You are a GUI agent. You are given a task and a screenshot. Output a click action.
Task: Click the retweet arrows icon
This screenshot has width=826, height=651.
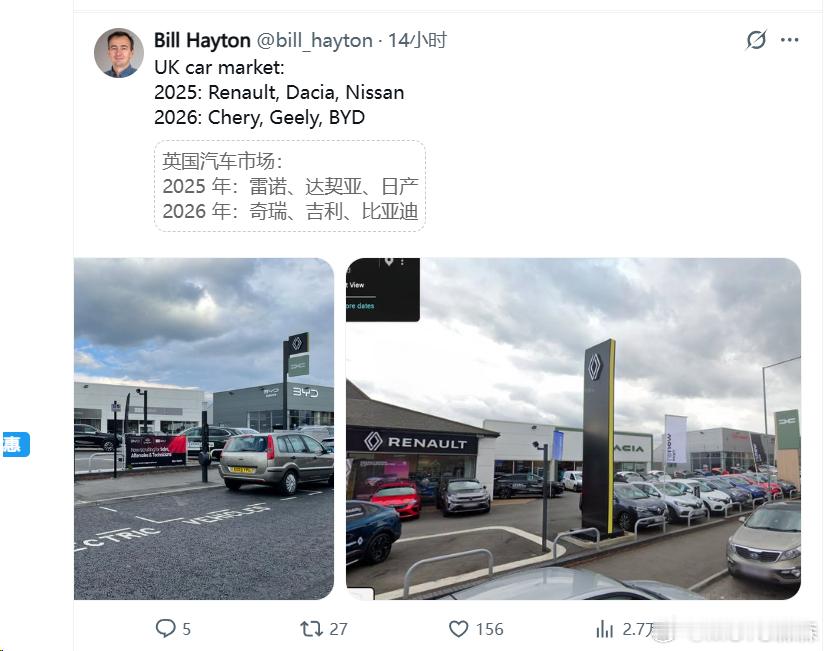point(311,628)
